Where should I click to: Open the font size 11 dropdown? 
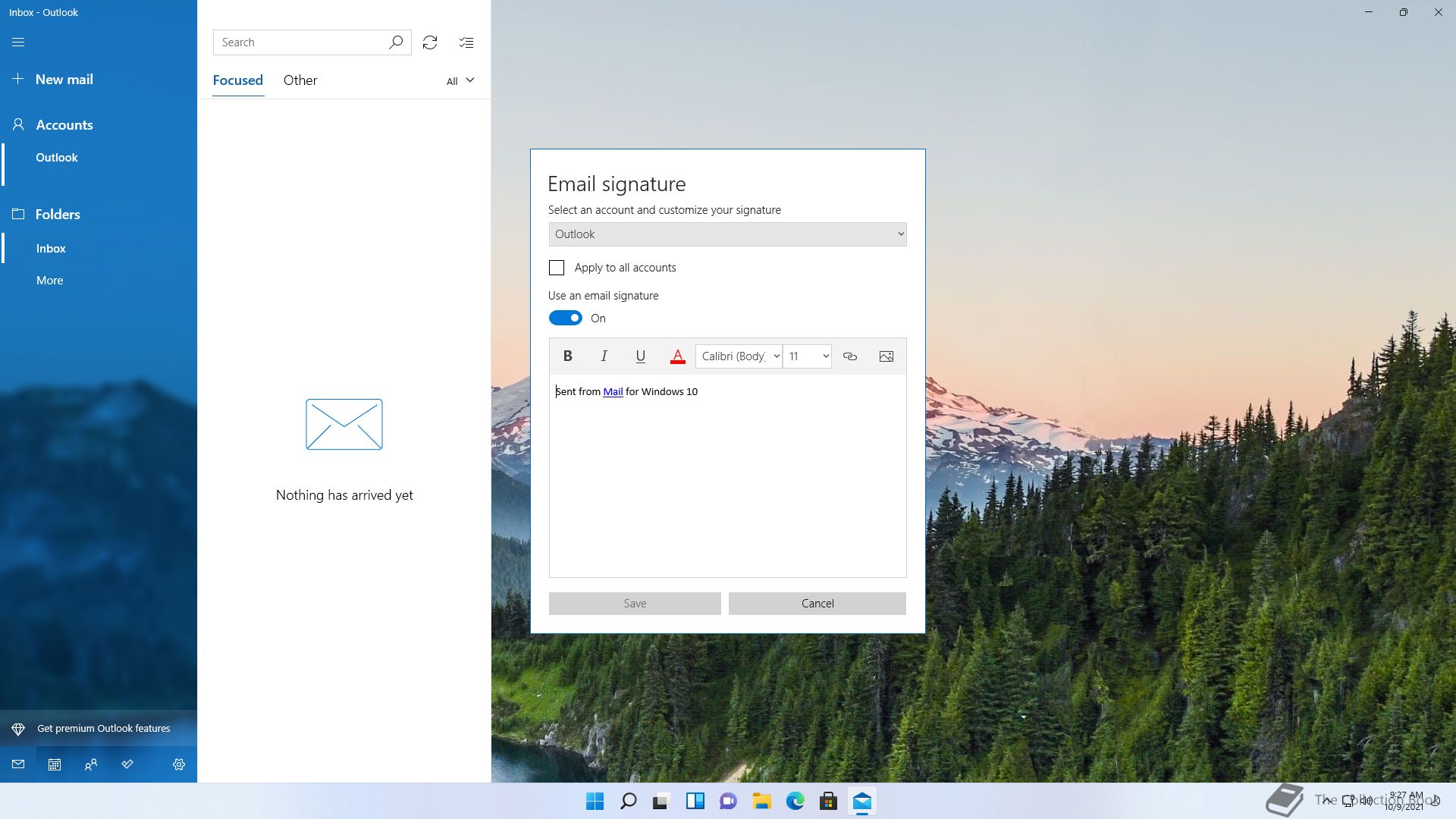(808, 356)
